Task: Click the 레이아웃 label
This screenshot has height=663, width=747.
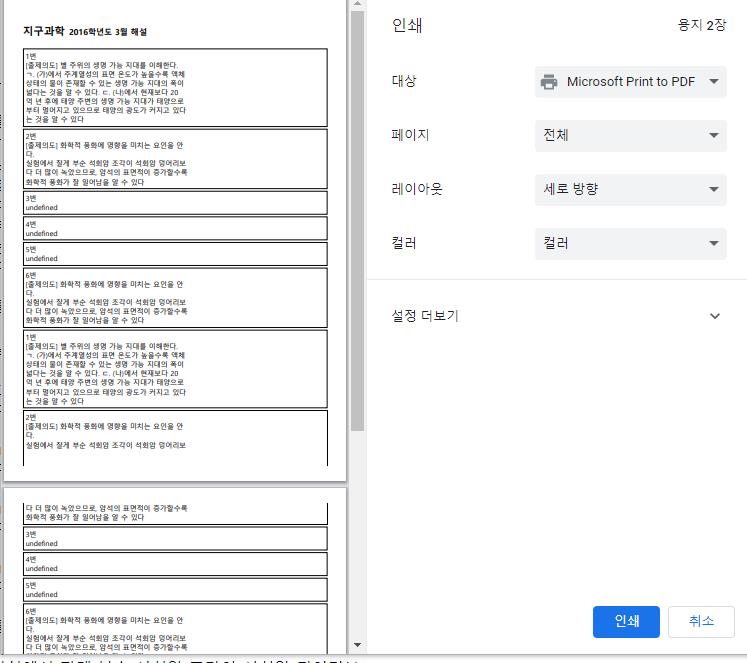Action: (417, 189)
